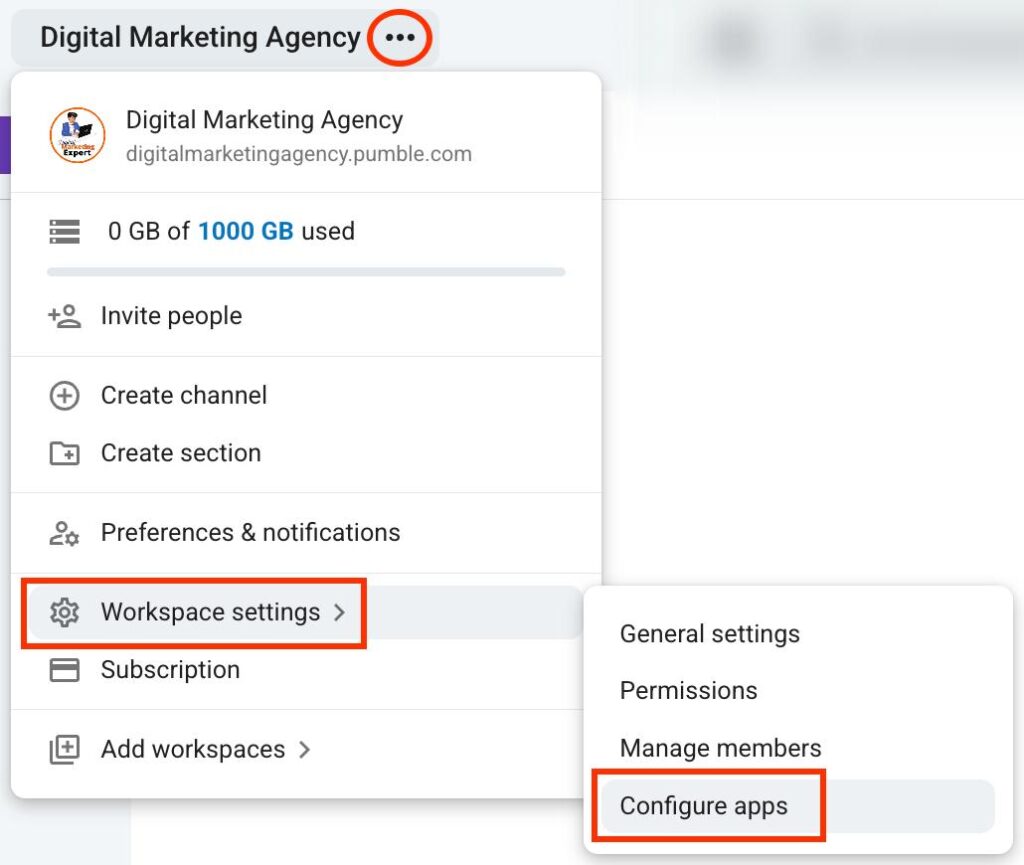Click the Add workspaces icon
The height and width of the screenshot is (865, 1024).
(65, 749)
